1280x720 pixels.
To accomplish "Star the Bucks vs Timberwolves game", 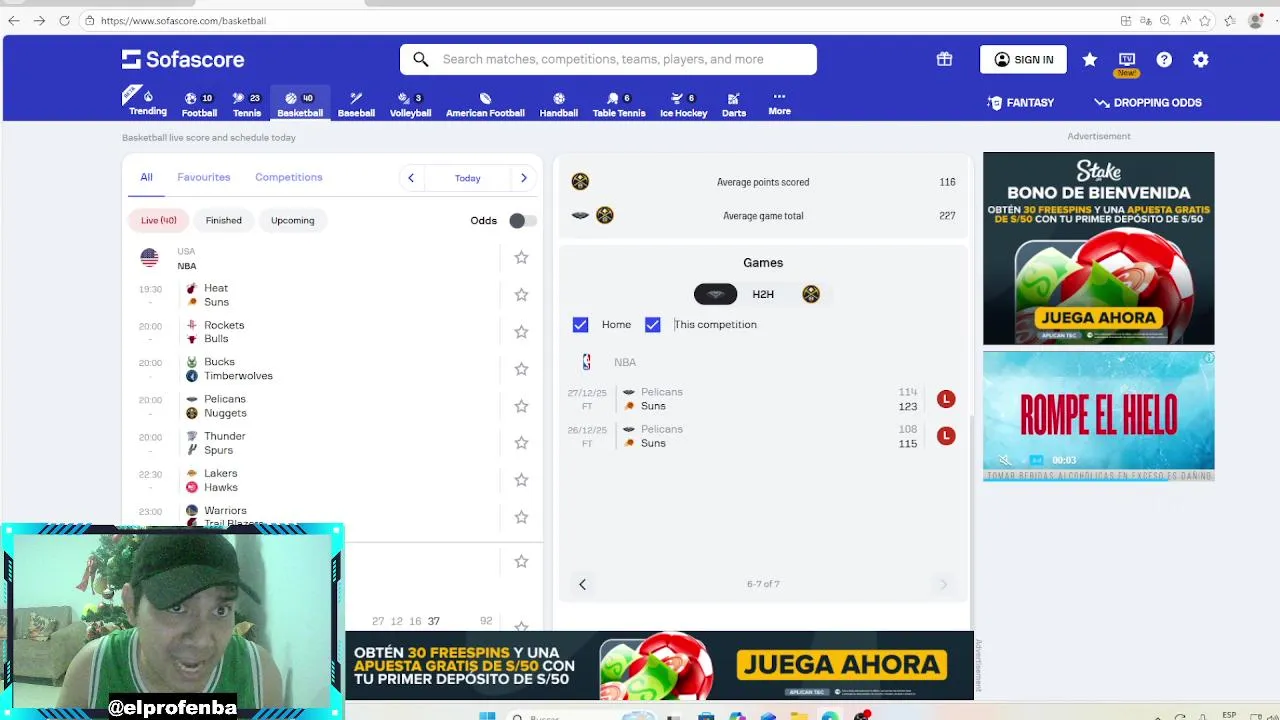I will [521, 369].
